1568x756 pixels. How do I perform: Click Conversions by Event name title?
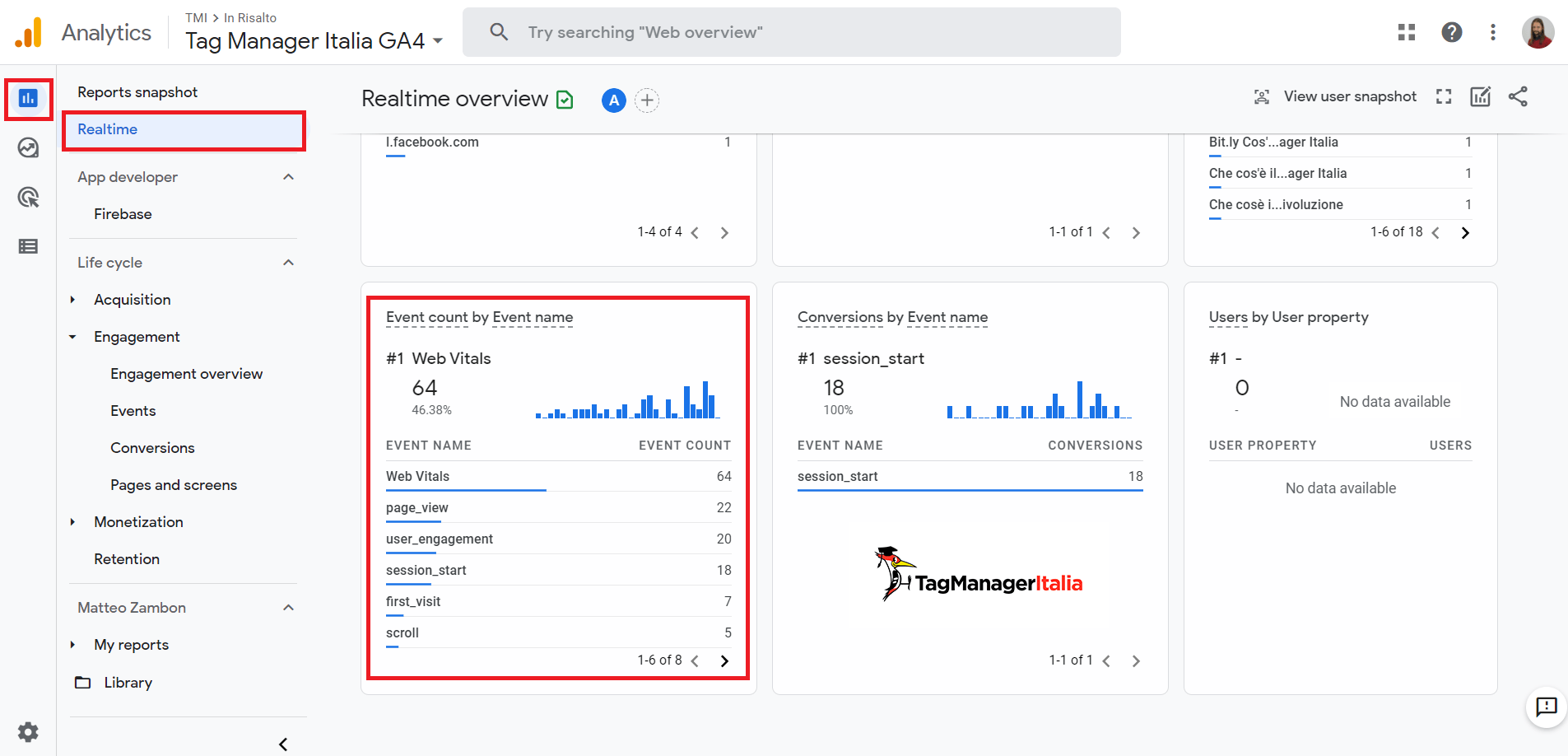(x=892, y=317)
